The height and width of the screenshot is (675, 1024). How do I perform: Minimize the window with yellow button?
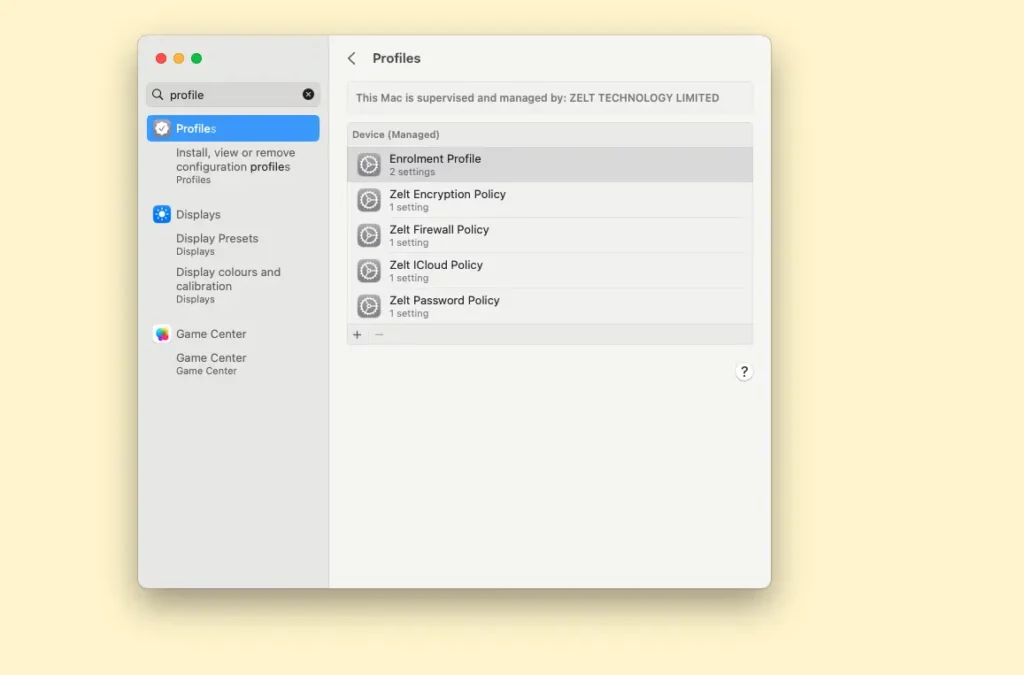(x=178, y=59)
